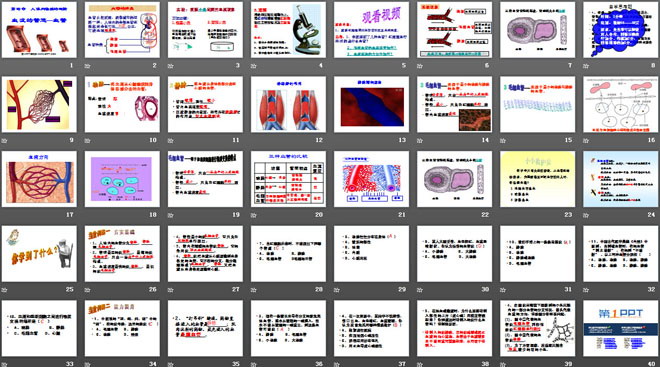Click the animation star icon below slide 11
Viewport: 660px width, 367px height.
point(170,141)
